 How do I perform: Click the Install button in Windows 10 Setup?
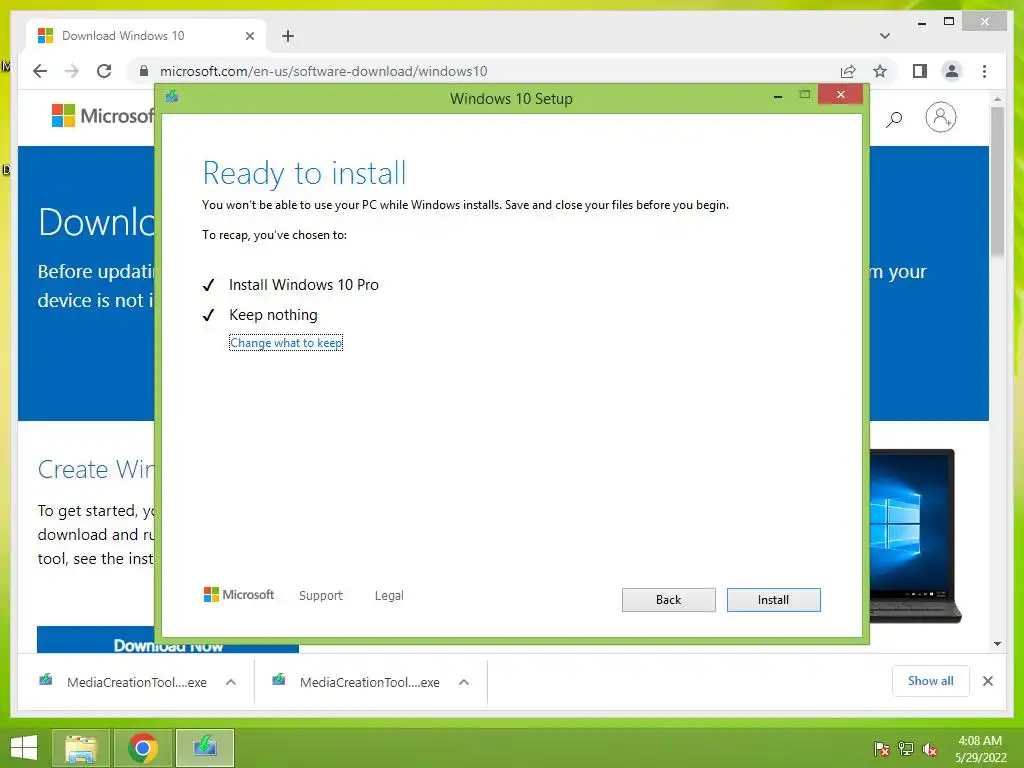tap(773, 600)
